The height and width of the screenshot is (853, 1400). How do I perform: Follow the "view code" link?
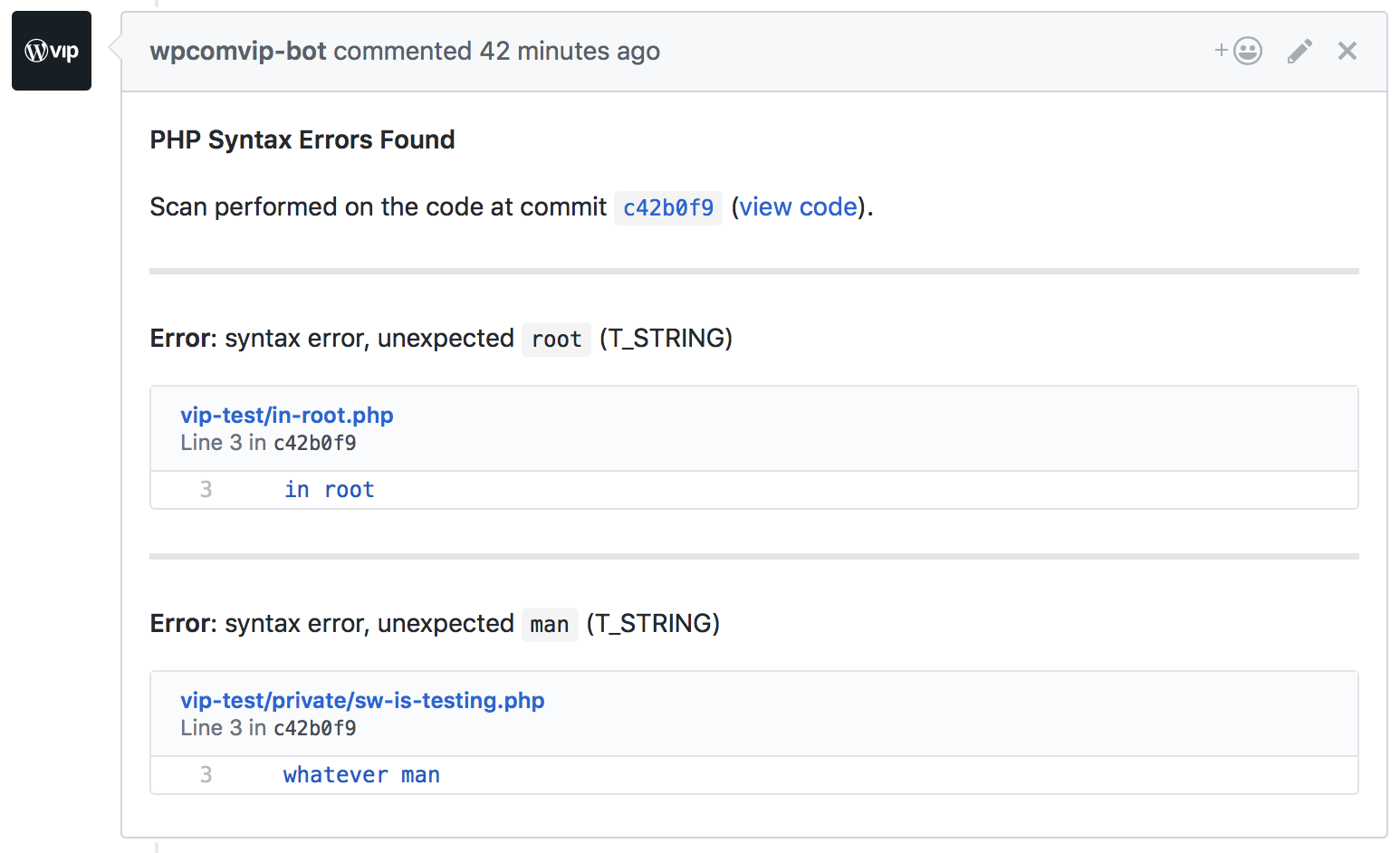(798, 207)
